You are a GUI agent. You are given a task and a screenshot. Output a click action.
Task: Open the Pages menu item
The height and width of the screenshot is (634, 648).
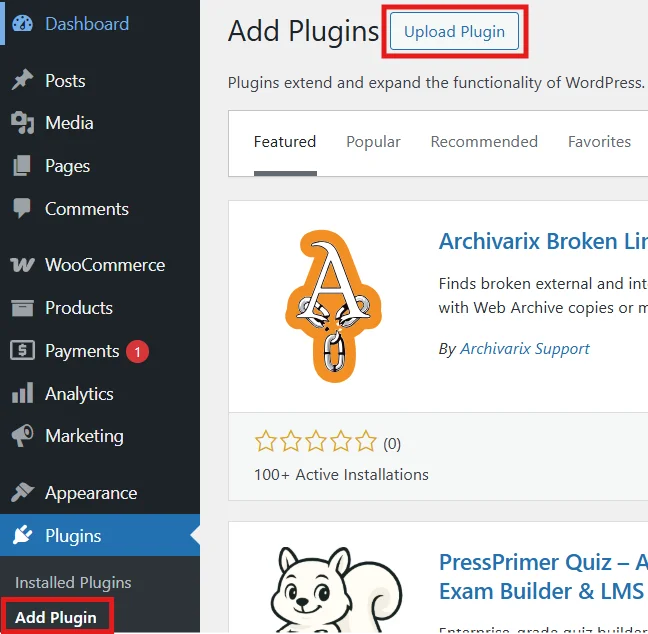100,166
